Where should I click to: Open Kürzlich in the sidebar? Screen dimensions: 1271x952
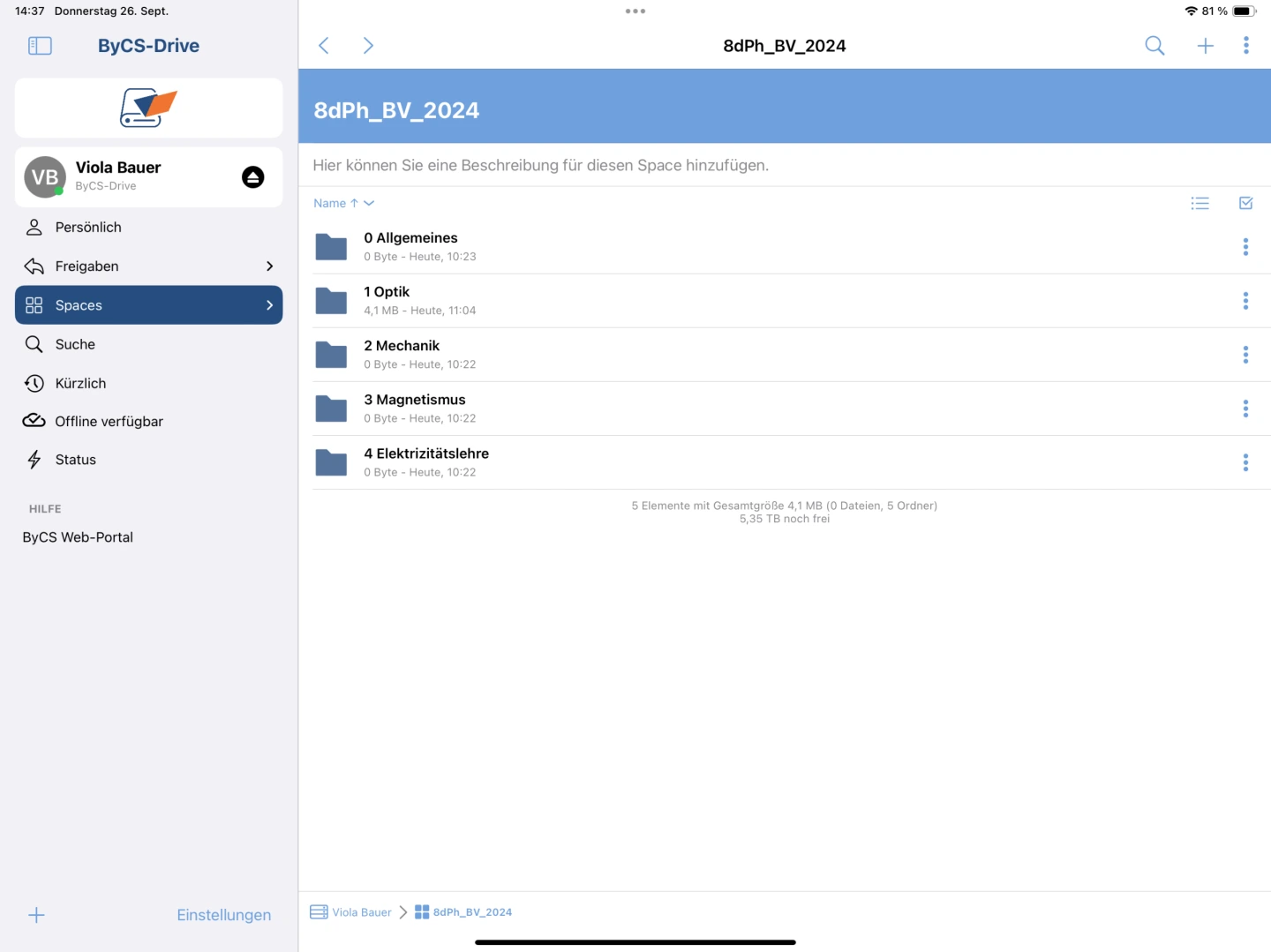coord(80,383)
